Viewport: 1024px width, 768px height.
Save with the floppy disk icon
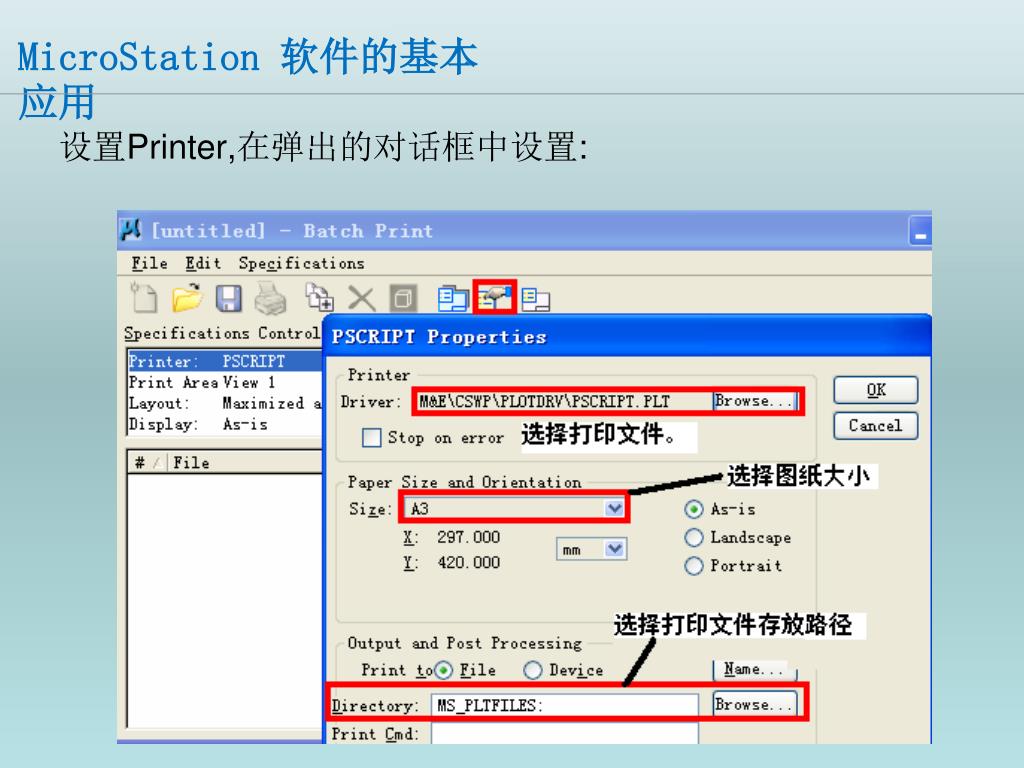tap(229, 298)
